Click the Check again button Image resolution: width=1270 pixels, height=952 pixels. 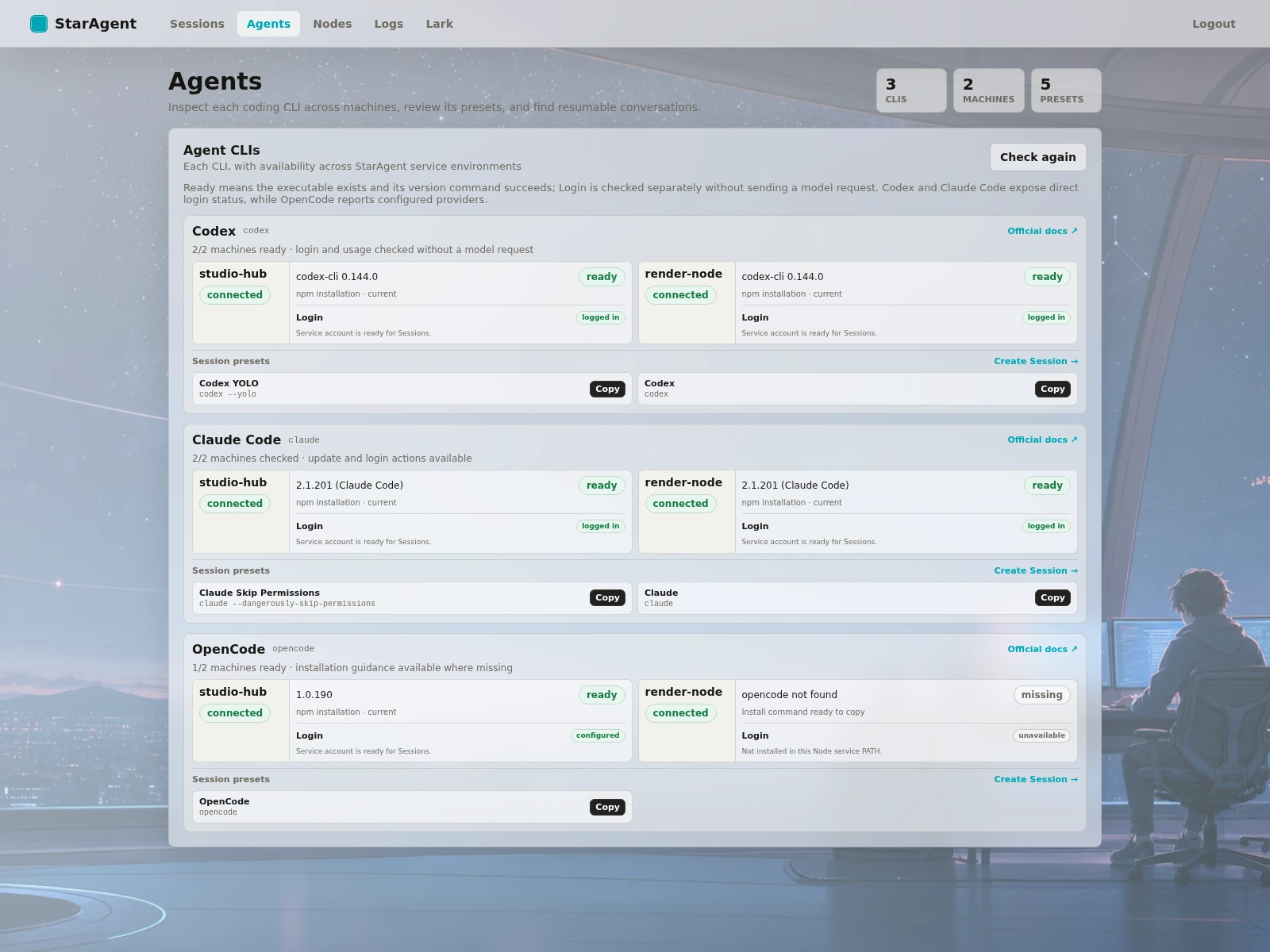point(1037,157)
